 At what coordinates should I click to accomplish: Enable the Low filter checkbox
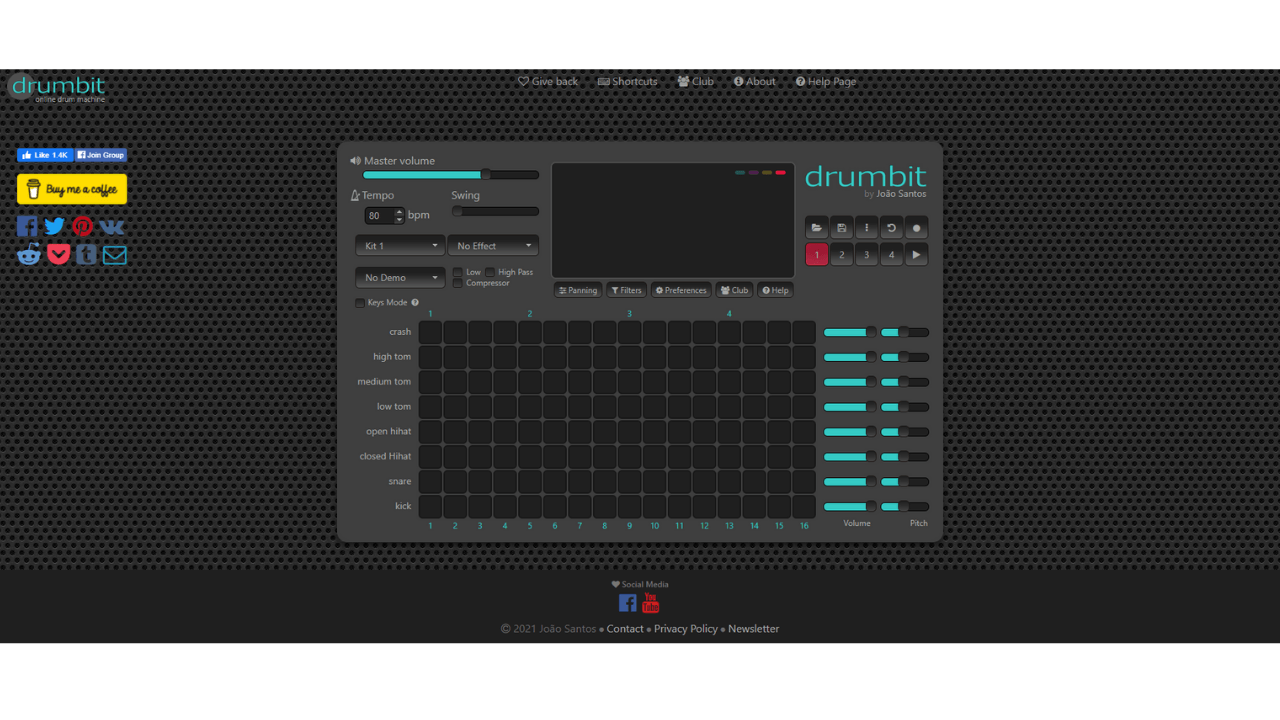457,272
